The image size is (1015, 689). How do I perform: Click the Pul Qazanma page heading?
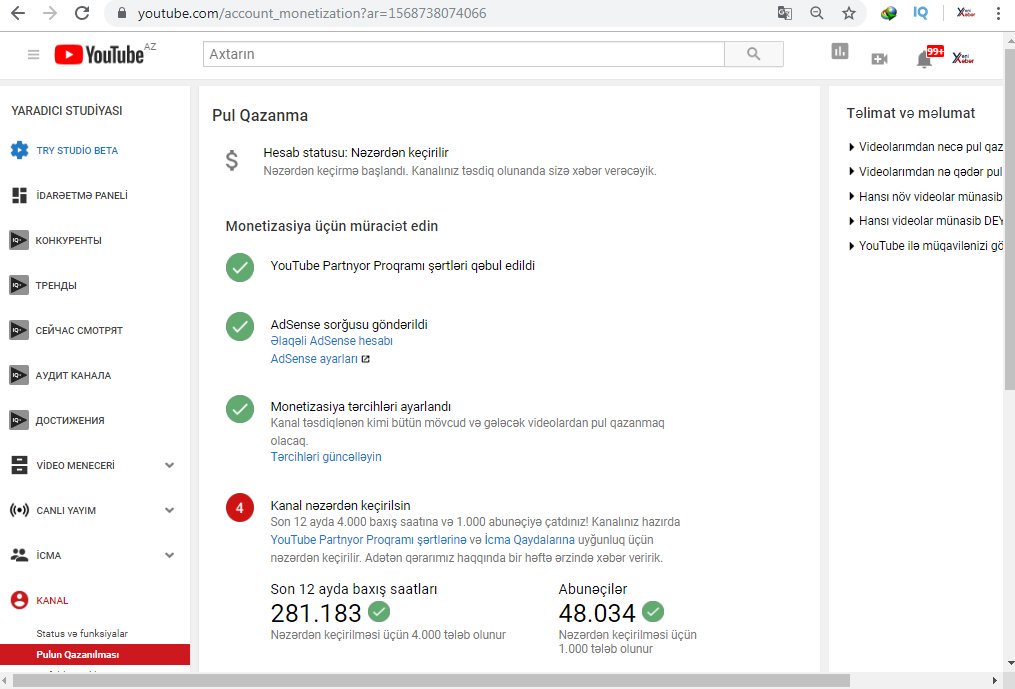pyautogui.click(x=260, y=116)
